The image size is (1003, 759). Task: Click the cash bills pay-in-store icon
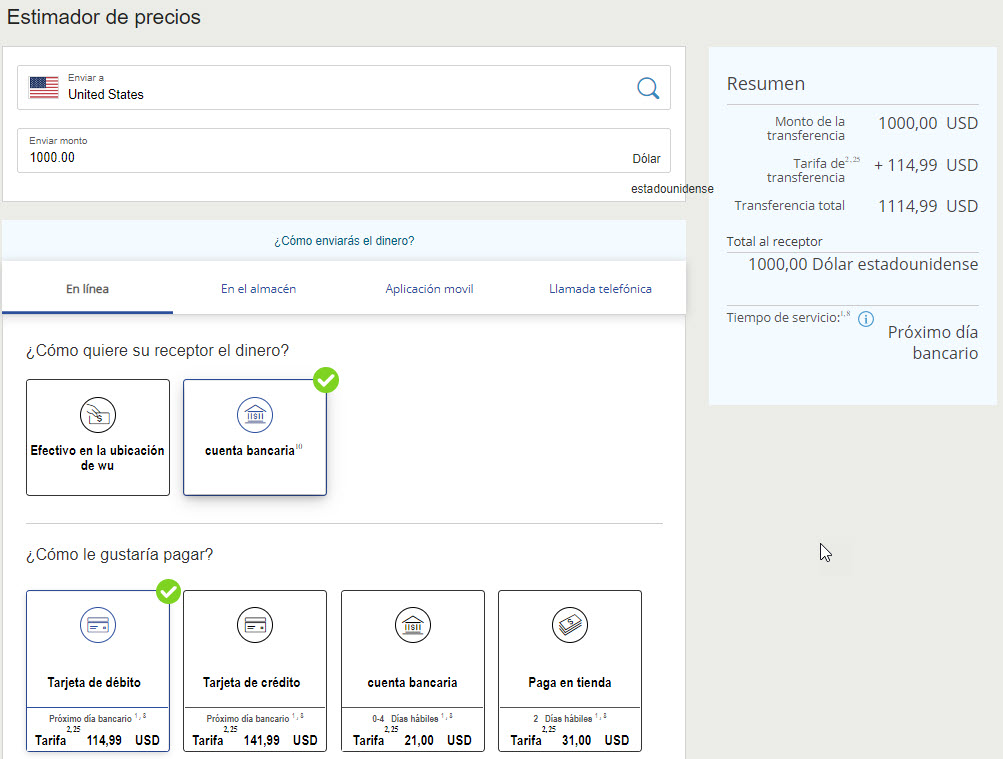tap(570, 625)
